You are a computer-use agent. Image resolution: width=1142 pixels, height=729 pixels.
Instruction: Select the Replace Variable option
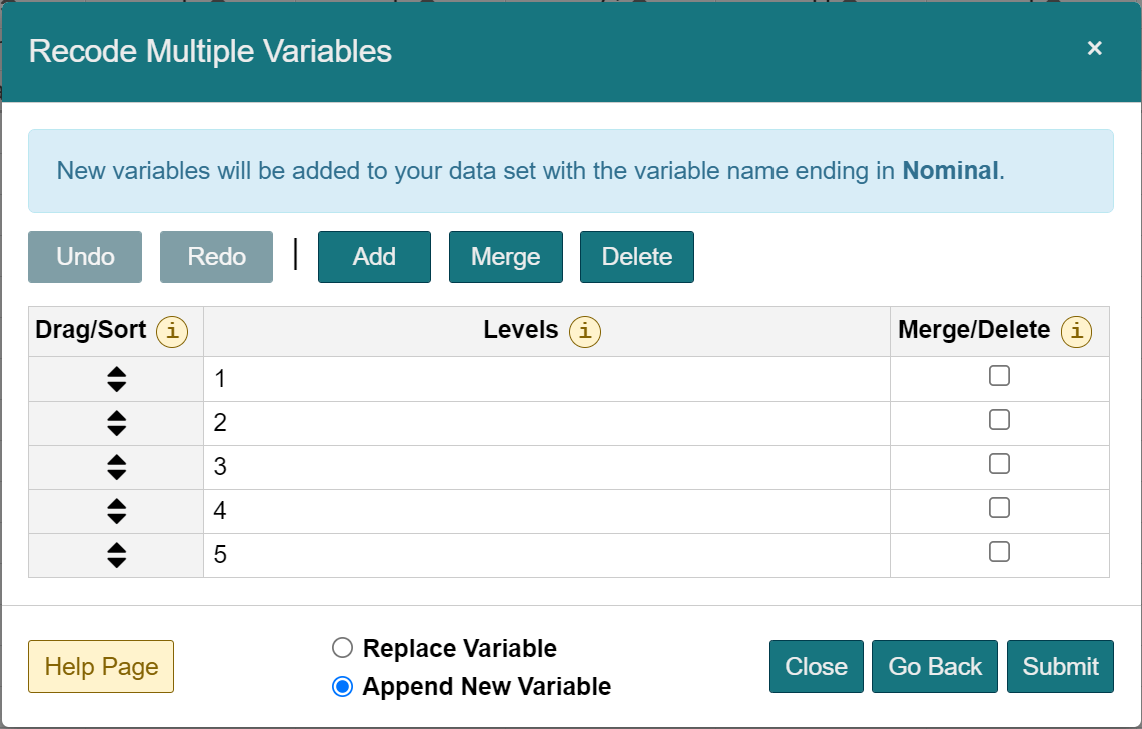(x=342, y=648)
